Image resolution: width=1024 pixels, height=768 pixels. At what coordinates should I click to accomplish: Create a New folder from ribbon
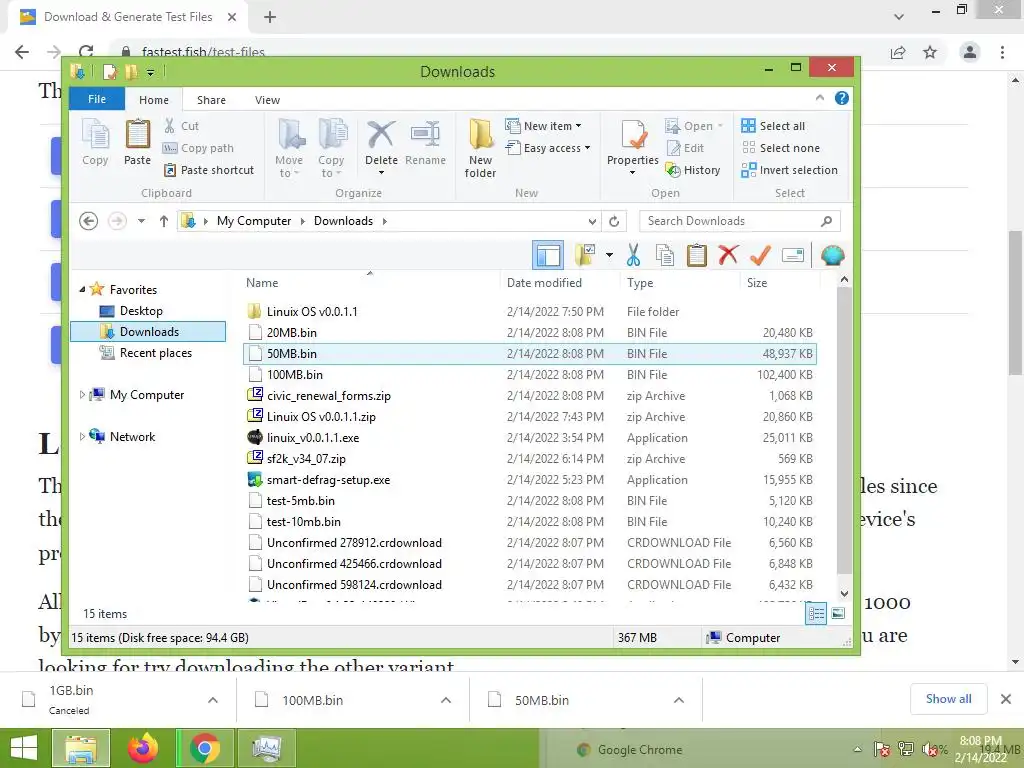coord(480,148)
